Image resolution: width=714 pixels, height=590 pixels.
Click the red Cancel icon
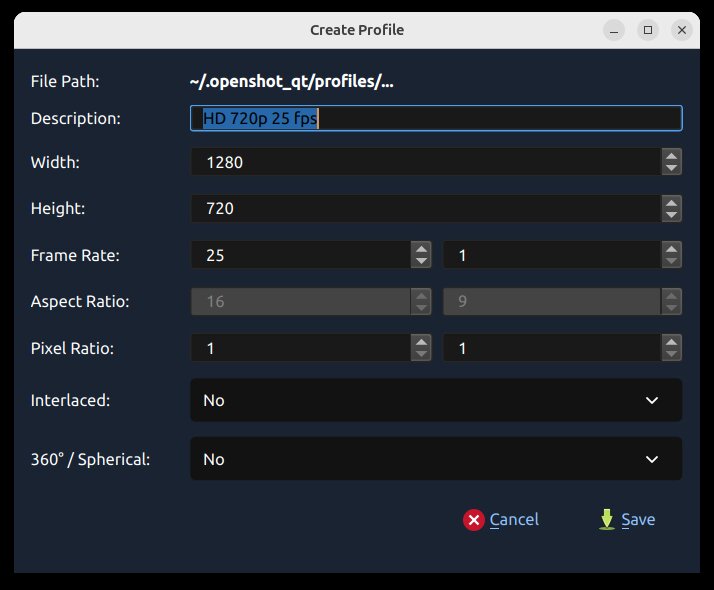tap(474, 519)
